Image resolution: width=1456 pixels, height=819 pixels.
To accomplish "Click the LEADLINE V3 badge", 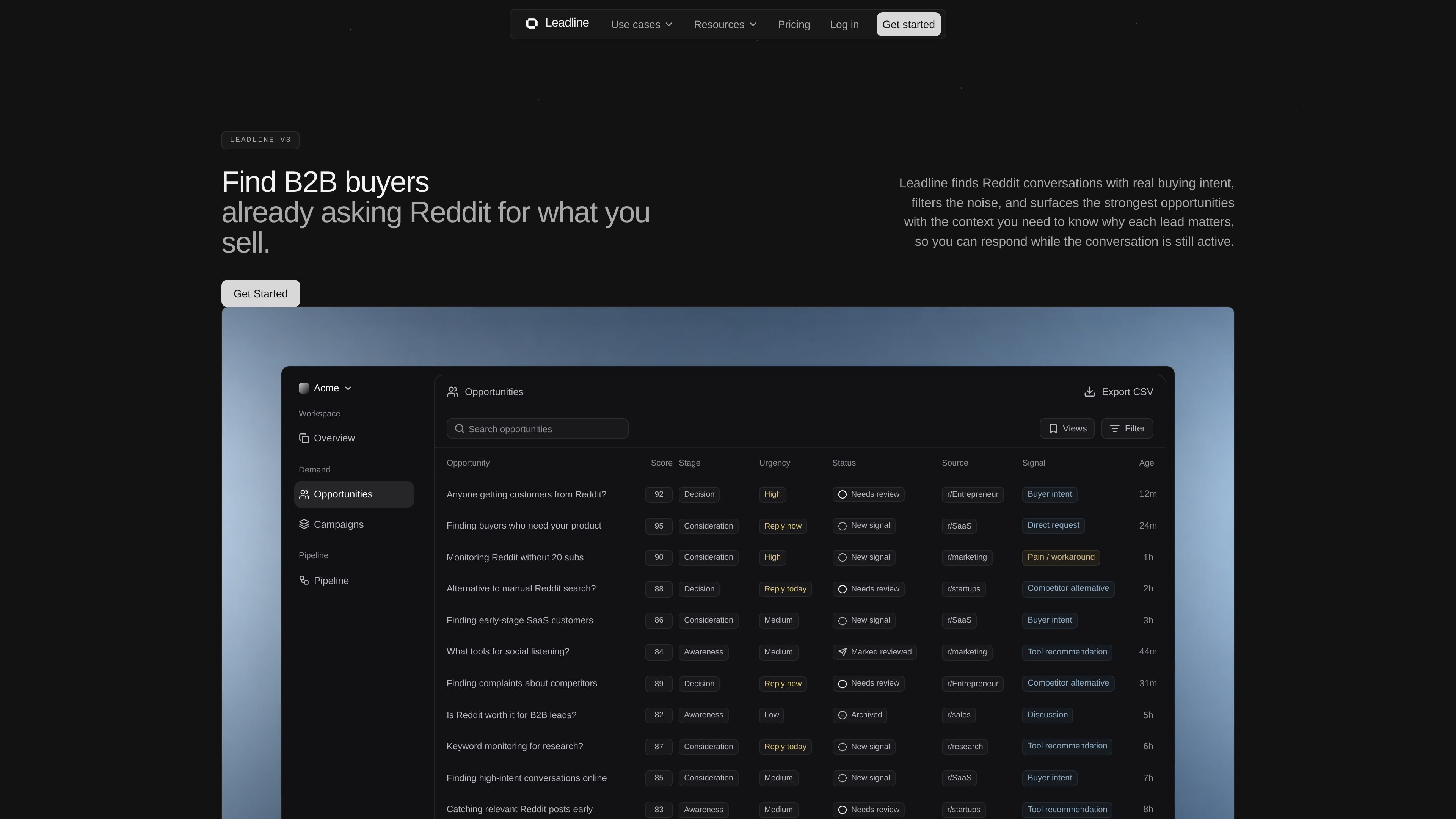I will click(260, 140).
